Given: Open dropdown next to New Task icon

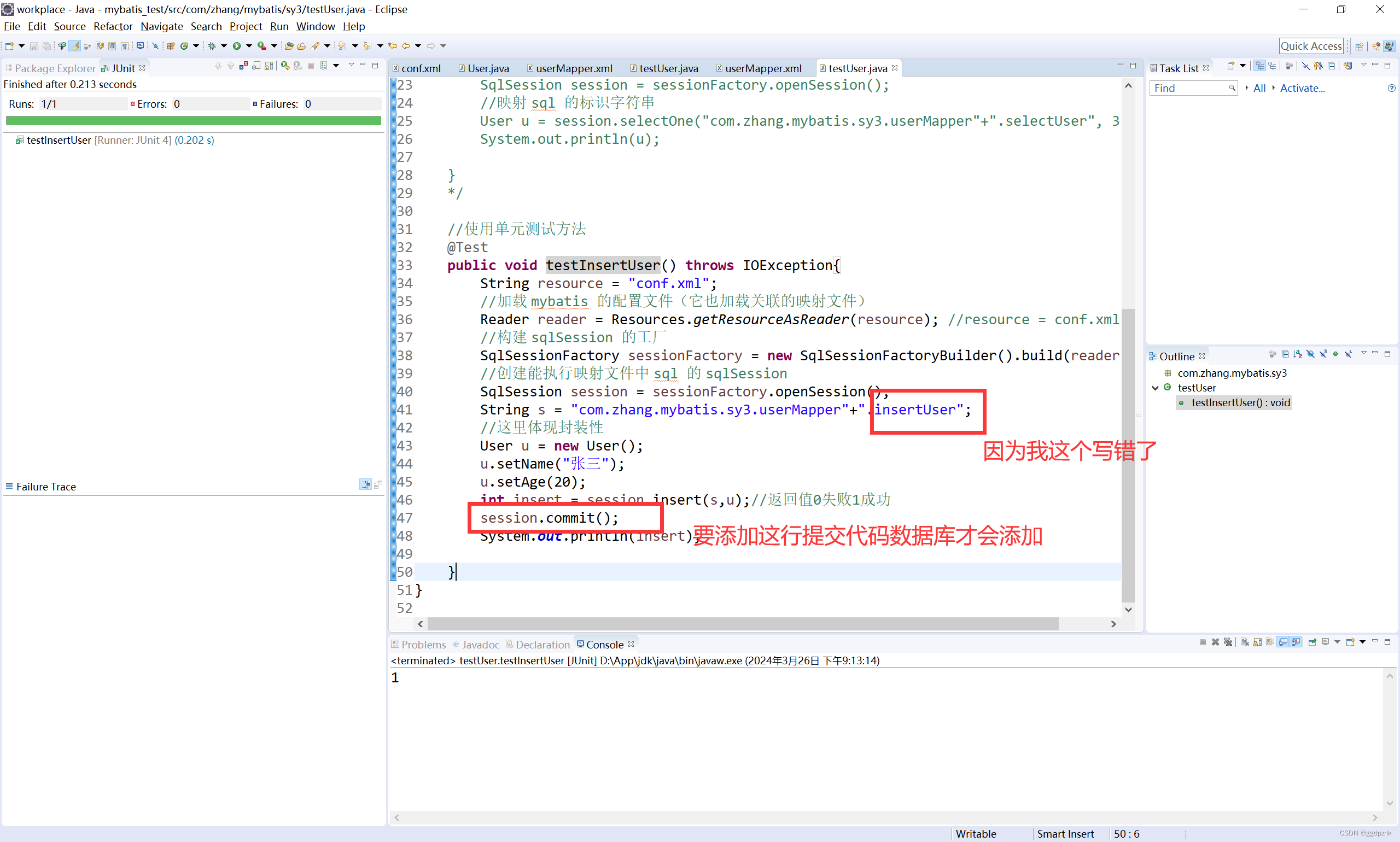Looking at the screenshot, I should [x=1242, y=66].
